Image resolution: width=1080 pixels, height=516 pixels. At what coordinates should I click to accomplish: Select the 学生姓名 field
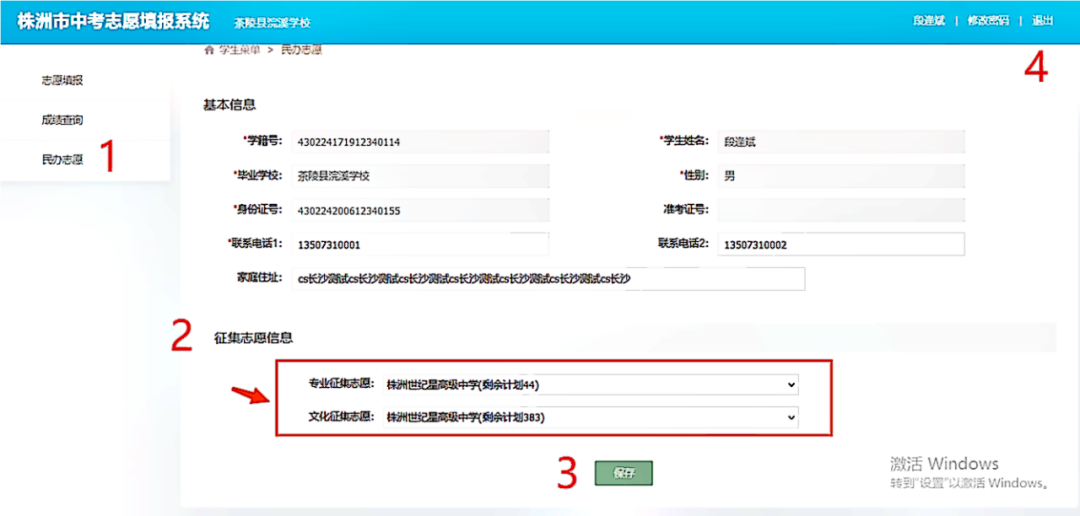pos(840,142)
